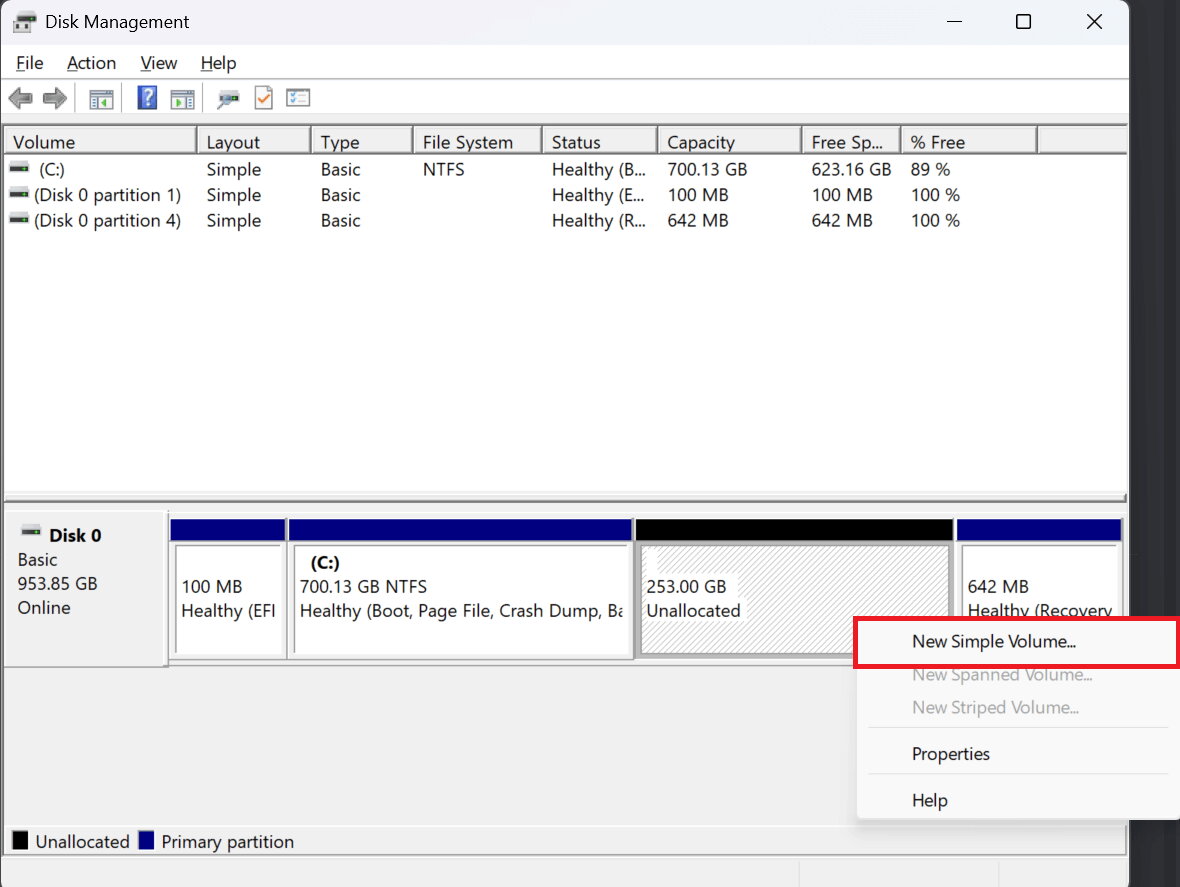This screenshot has width=1180, height=887.
Task: Sort by the Layout column header
Action: pyautogui.click(x=254, y=141)
